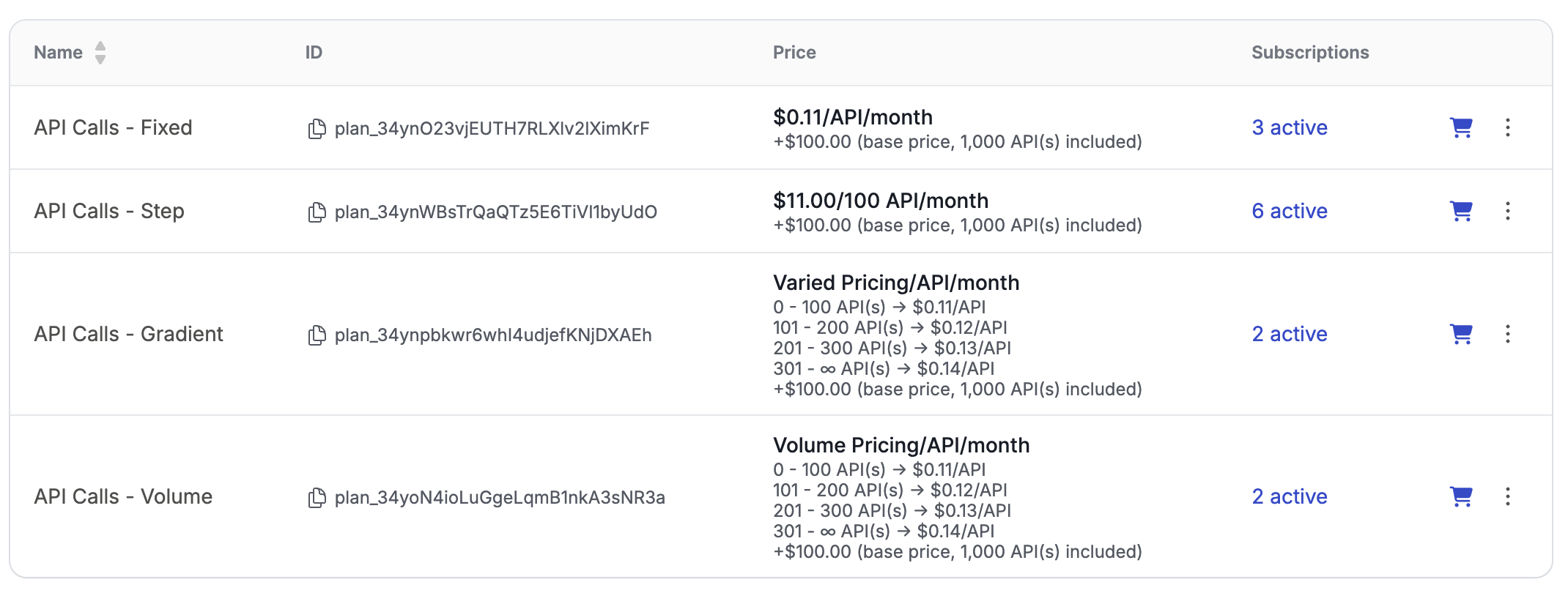Click cart icon for API Calls - Step
The image size is (1568, 593).
(1461, 211)
